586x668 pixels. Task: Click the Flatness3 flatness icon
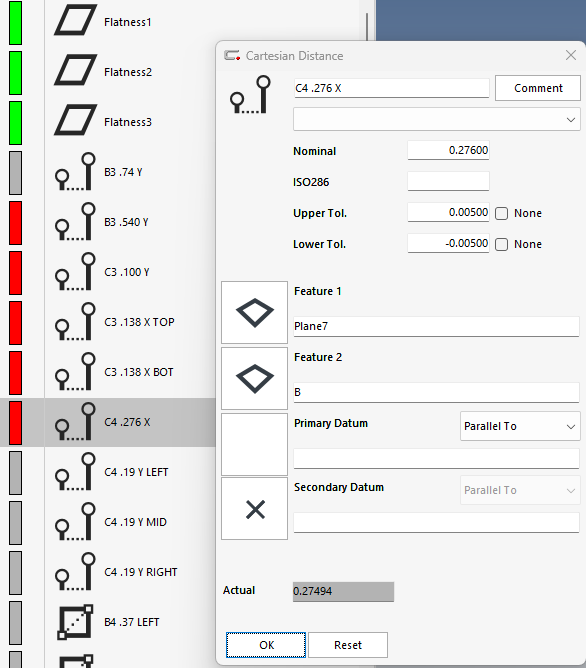click(75, 120)
